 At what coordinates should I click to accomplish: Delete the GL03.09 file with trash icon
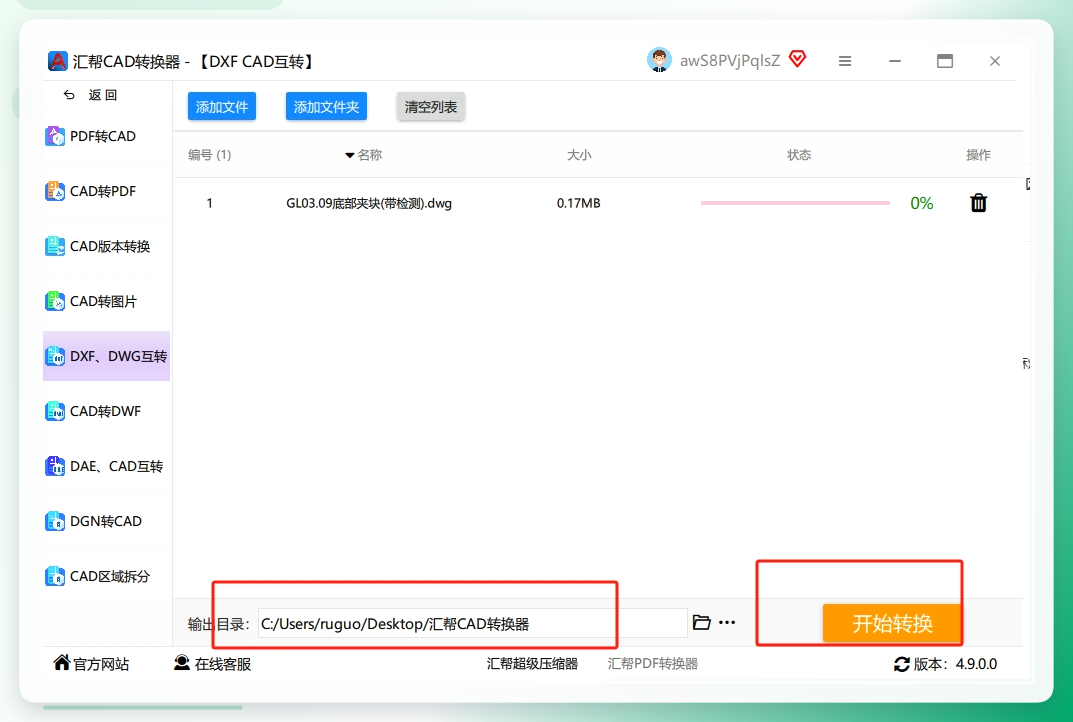click(979, 203)
